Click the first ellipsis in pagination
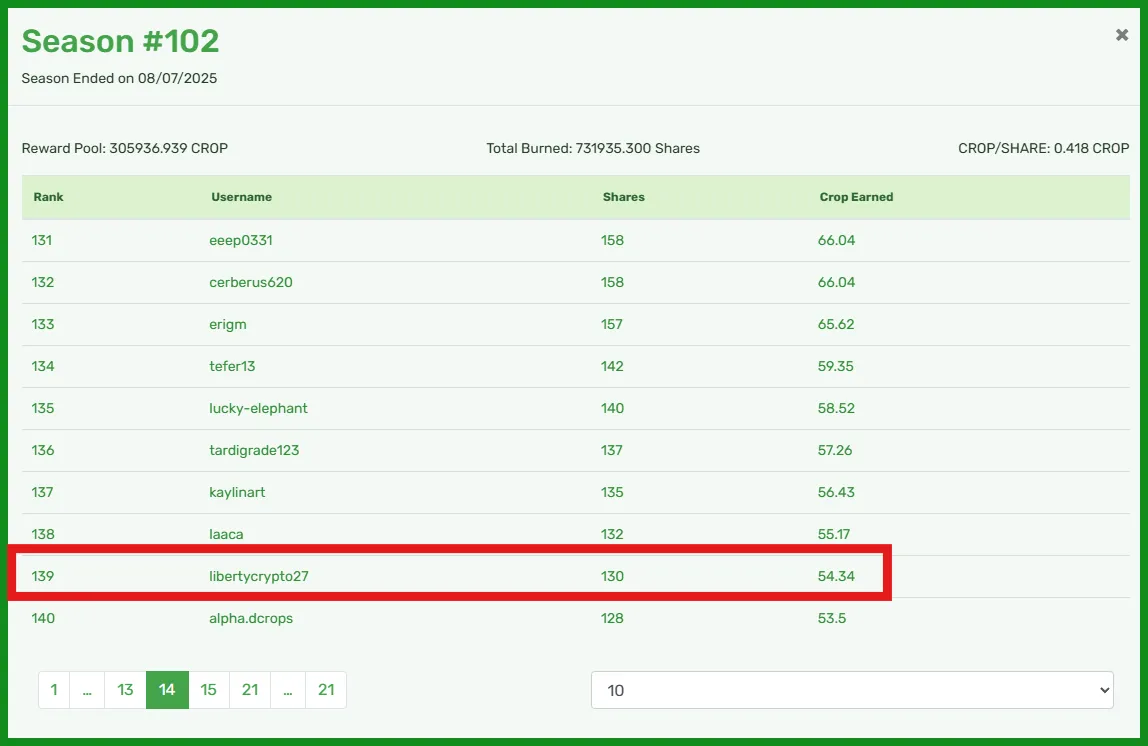The height and width of the screenshot is (746, 1148). [x=87, y=690]
